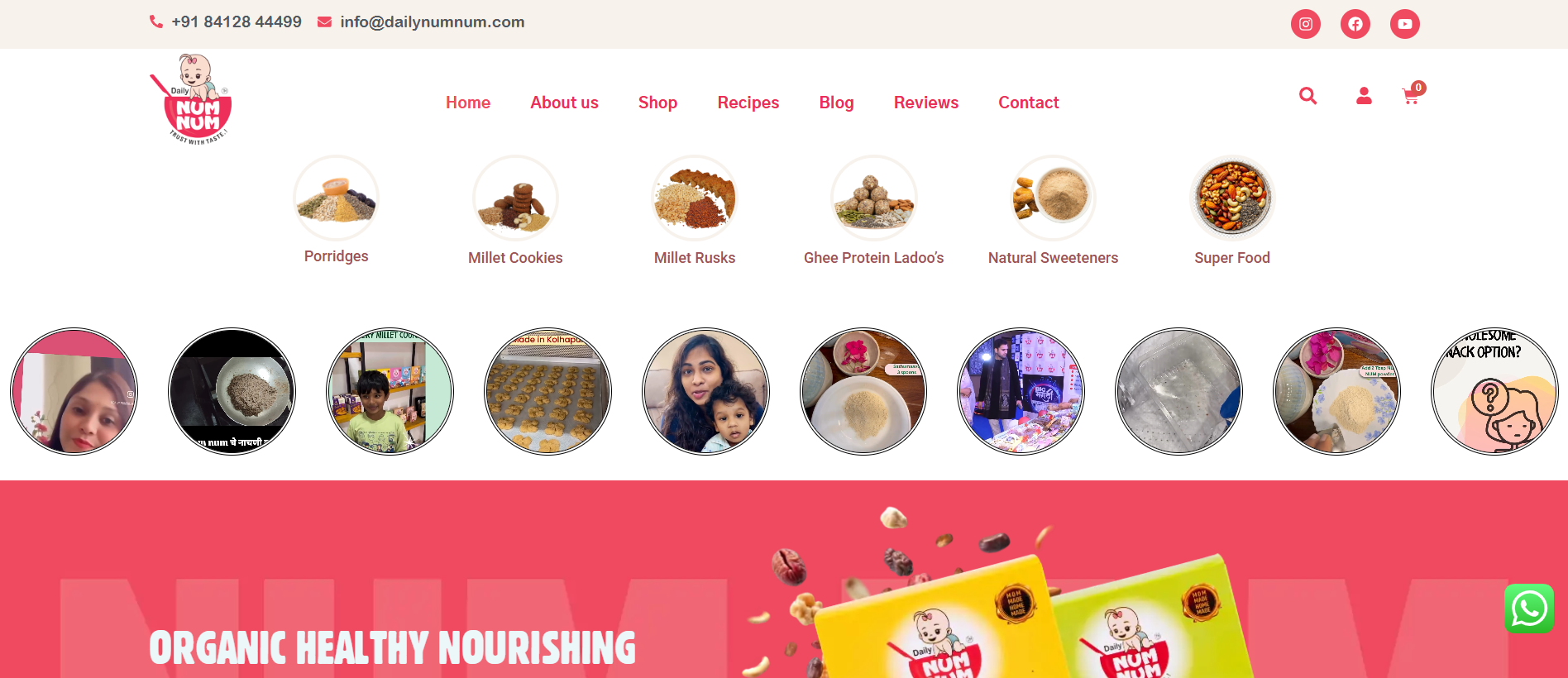Click the search magnifier icon
Image resolution: width=1568 pixels, height=678 pixels.
[x=1307, y=96]
